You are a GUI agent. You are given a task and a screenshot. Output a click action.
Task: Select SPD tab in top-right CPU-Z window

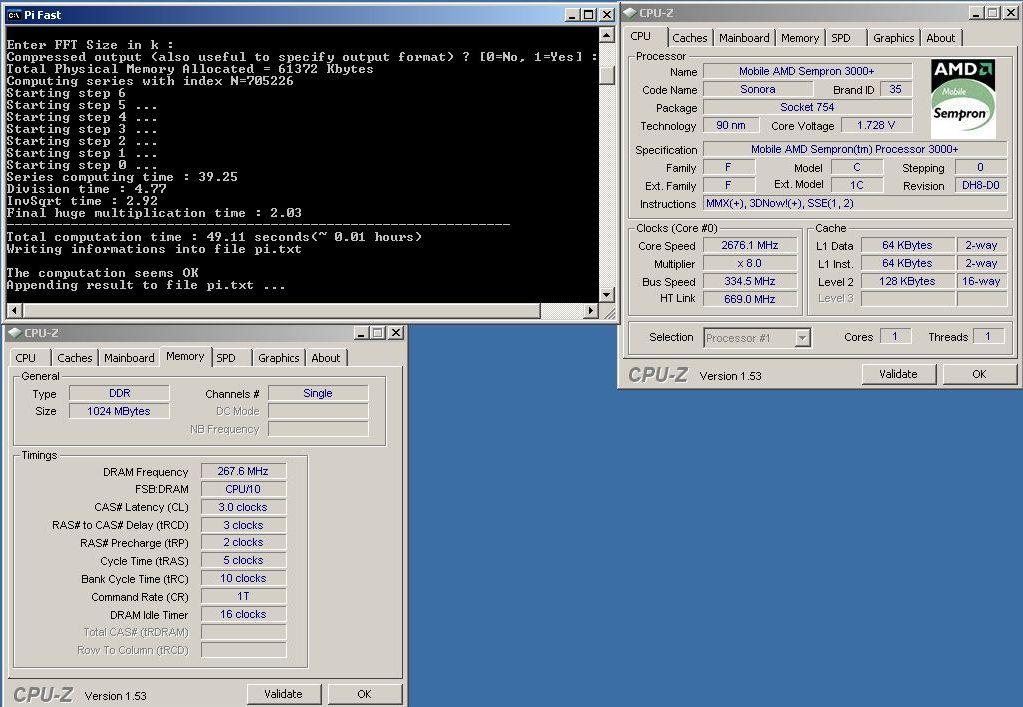841,38
